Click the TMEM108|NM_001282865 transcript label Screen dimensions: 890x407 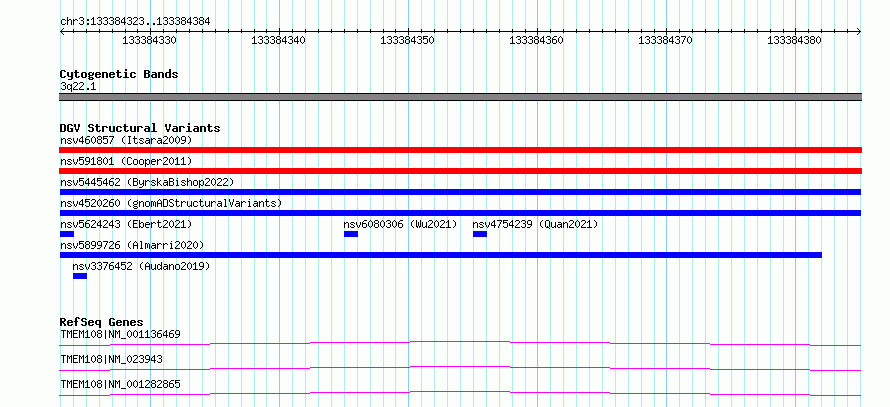(x=120, y=384)
